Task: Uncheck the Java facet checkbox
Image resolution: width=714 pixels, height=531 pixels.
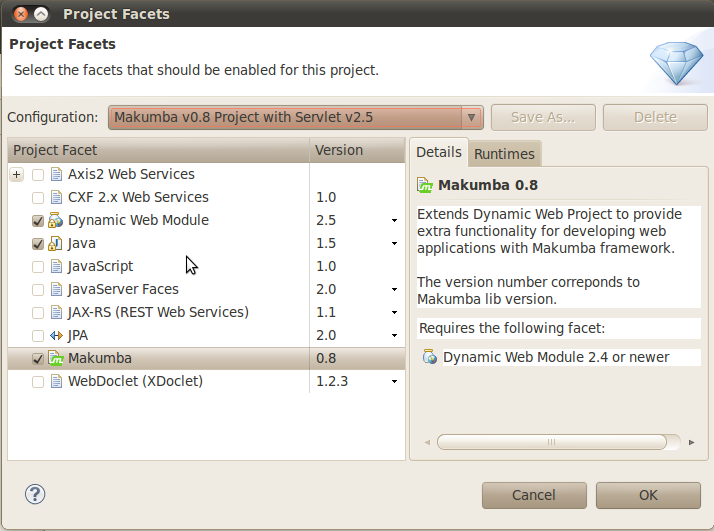Action: pyautogui.click(x=38, y=244)
